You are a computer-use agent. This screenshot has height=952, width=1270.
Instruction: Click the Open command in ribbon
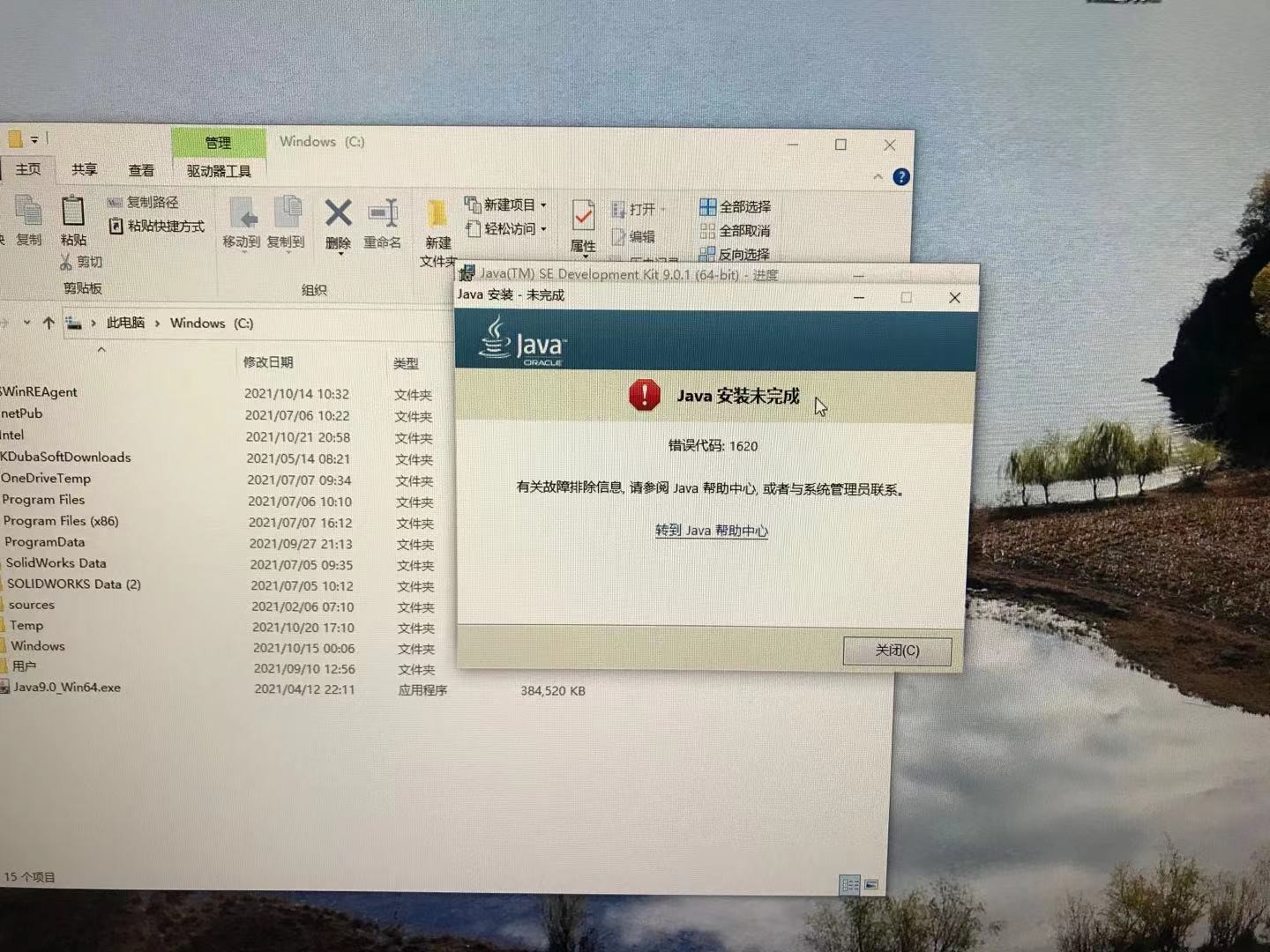[x=639, y=210]
